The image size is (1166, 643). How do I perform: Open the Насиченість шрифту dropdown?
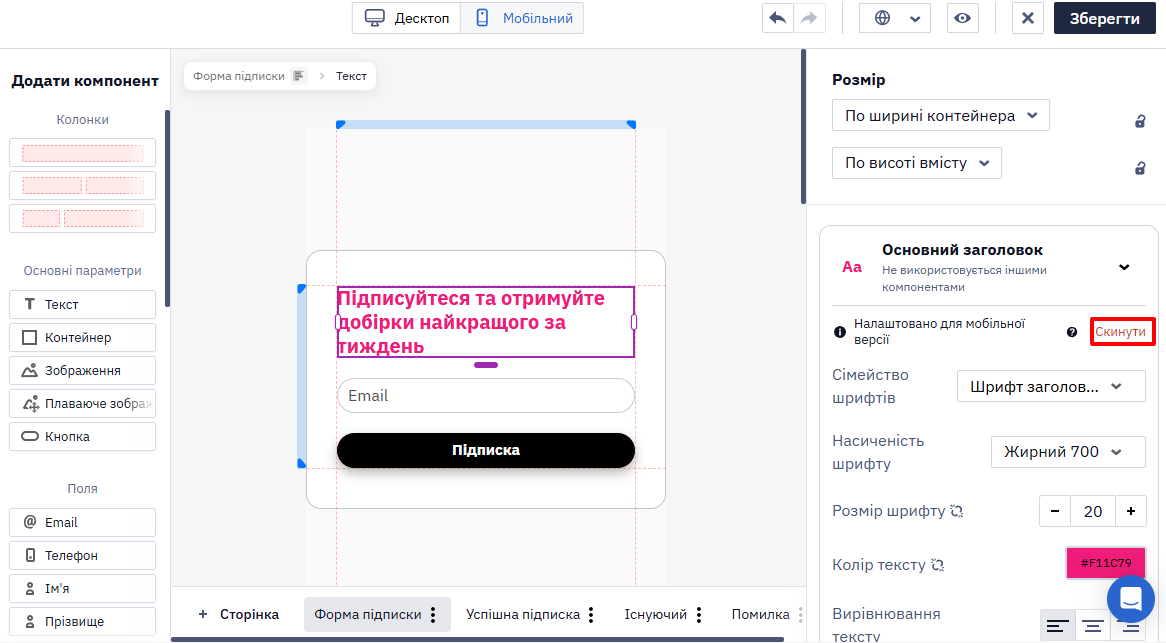1068,452
